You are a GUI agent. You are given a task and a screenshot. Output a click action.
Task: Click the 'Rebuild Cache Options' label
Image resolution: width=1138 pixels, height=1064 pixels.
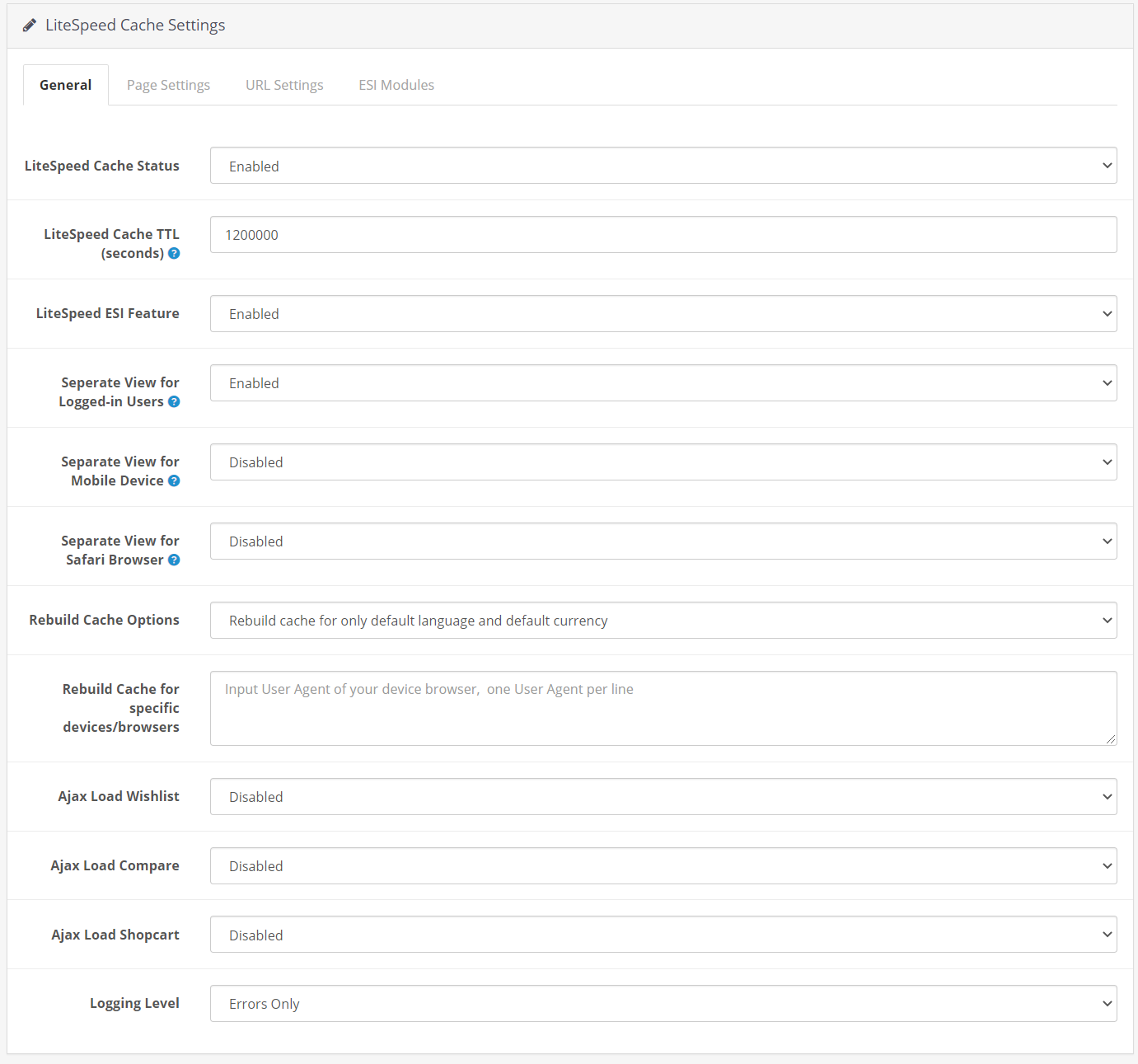105,620
